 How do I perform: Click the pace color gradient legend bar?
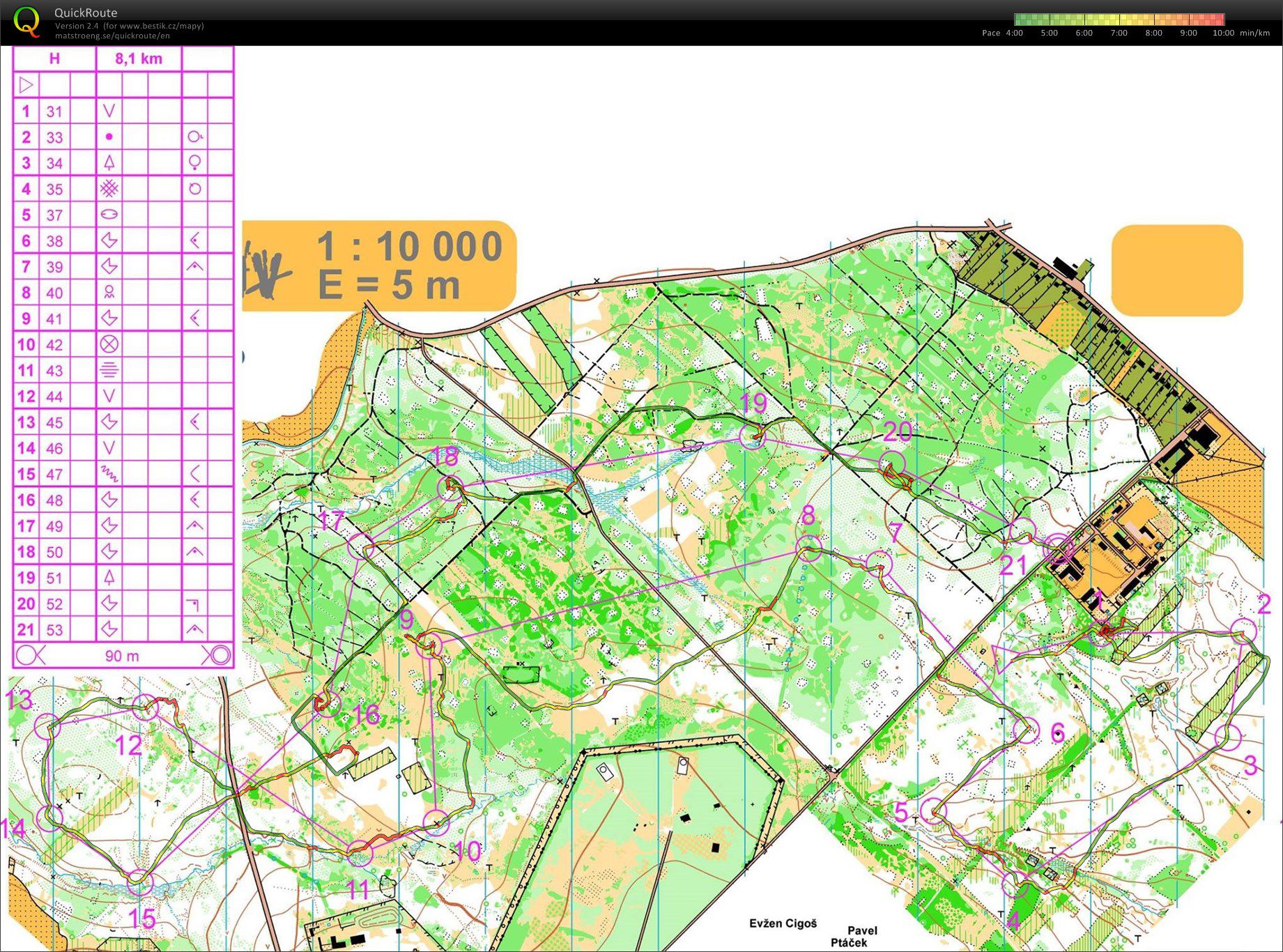1119,20
